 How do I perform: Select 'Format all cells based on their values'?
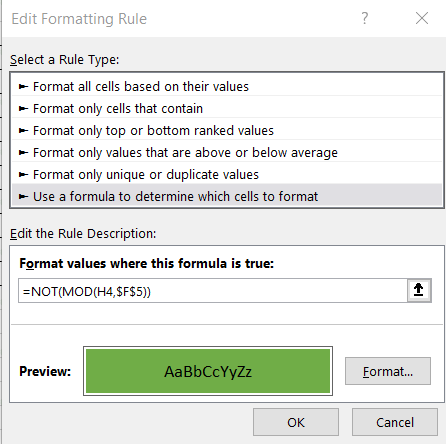[227, 87]
